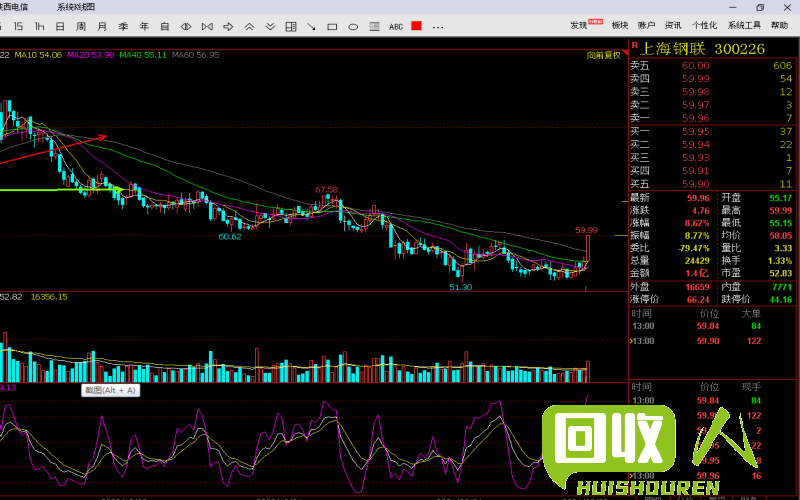Click the red R marker beside stock name

(x=634, y=45)
